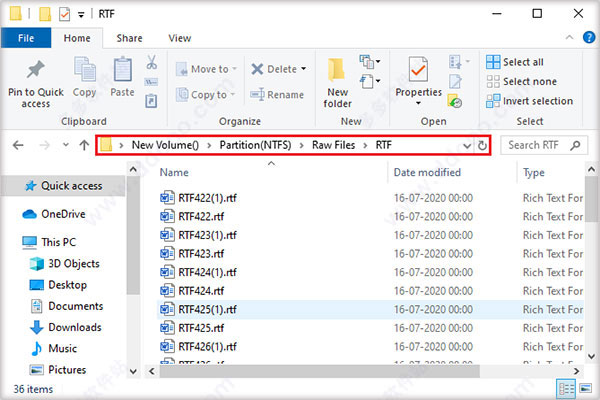Open 3D Objects in the navigation pane
The width and height of the screenshot is (600, 400).
pos(64,264)
